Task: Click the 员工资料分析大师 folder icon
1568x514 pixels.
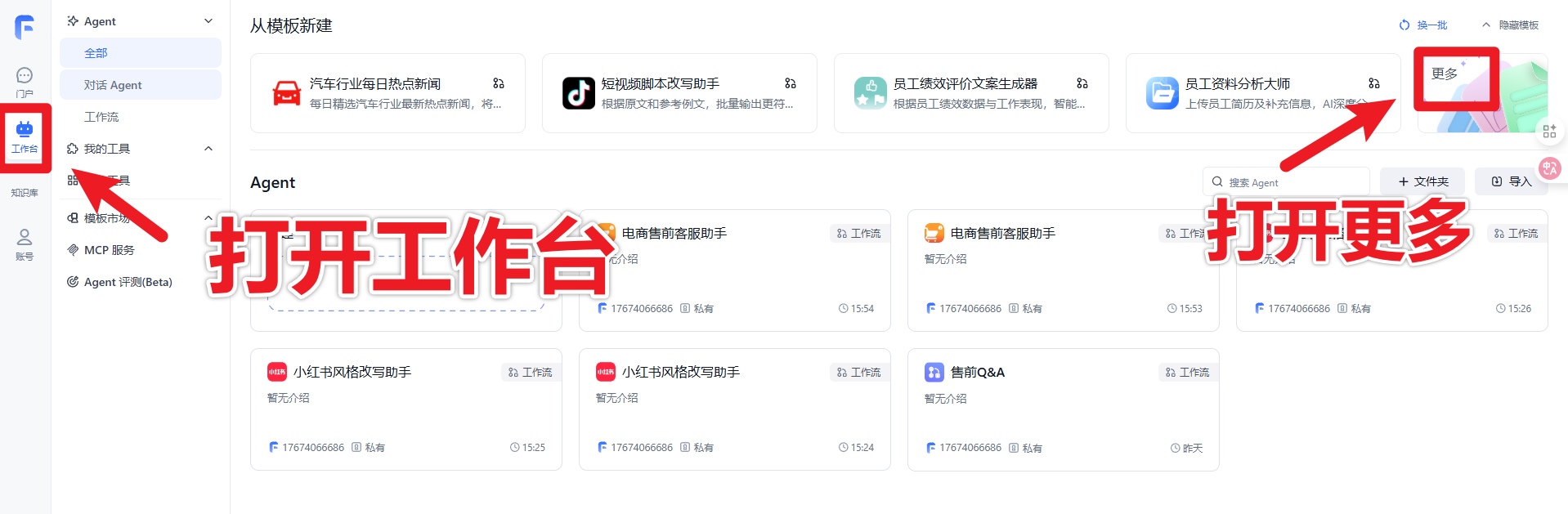Action: pyautogui.click(x=1163, y=93)
